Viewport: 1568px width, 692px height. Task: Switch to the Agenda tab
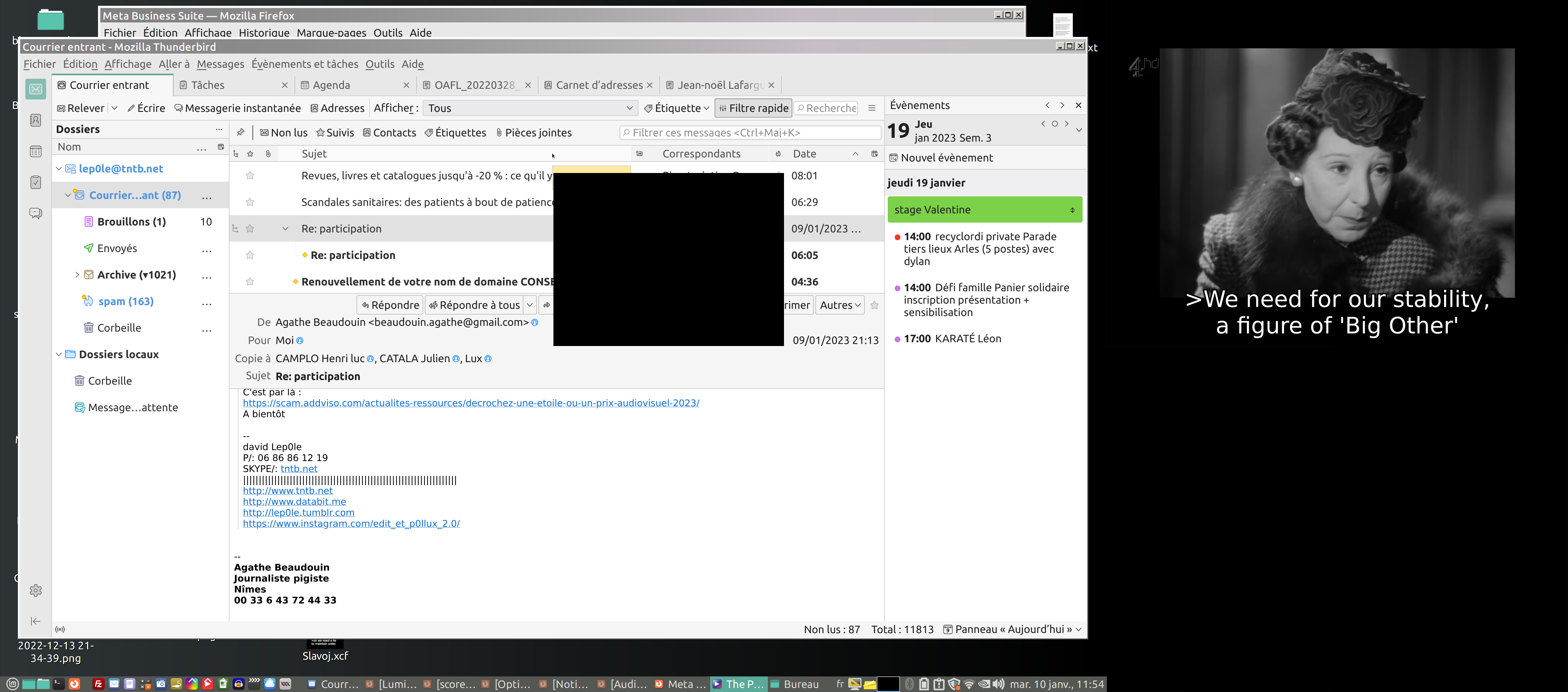point(331,85)
